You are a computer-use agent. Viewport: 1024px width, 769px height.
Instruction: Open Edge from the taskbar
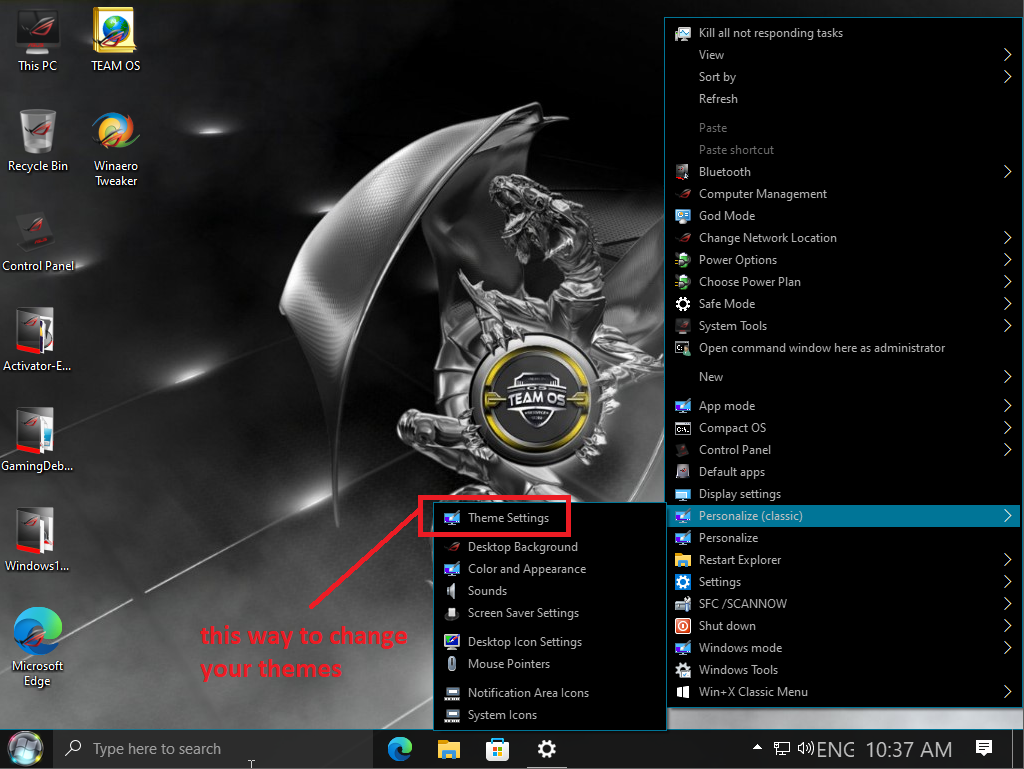[400, 749]
